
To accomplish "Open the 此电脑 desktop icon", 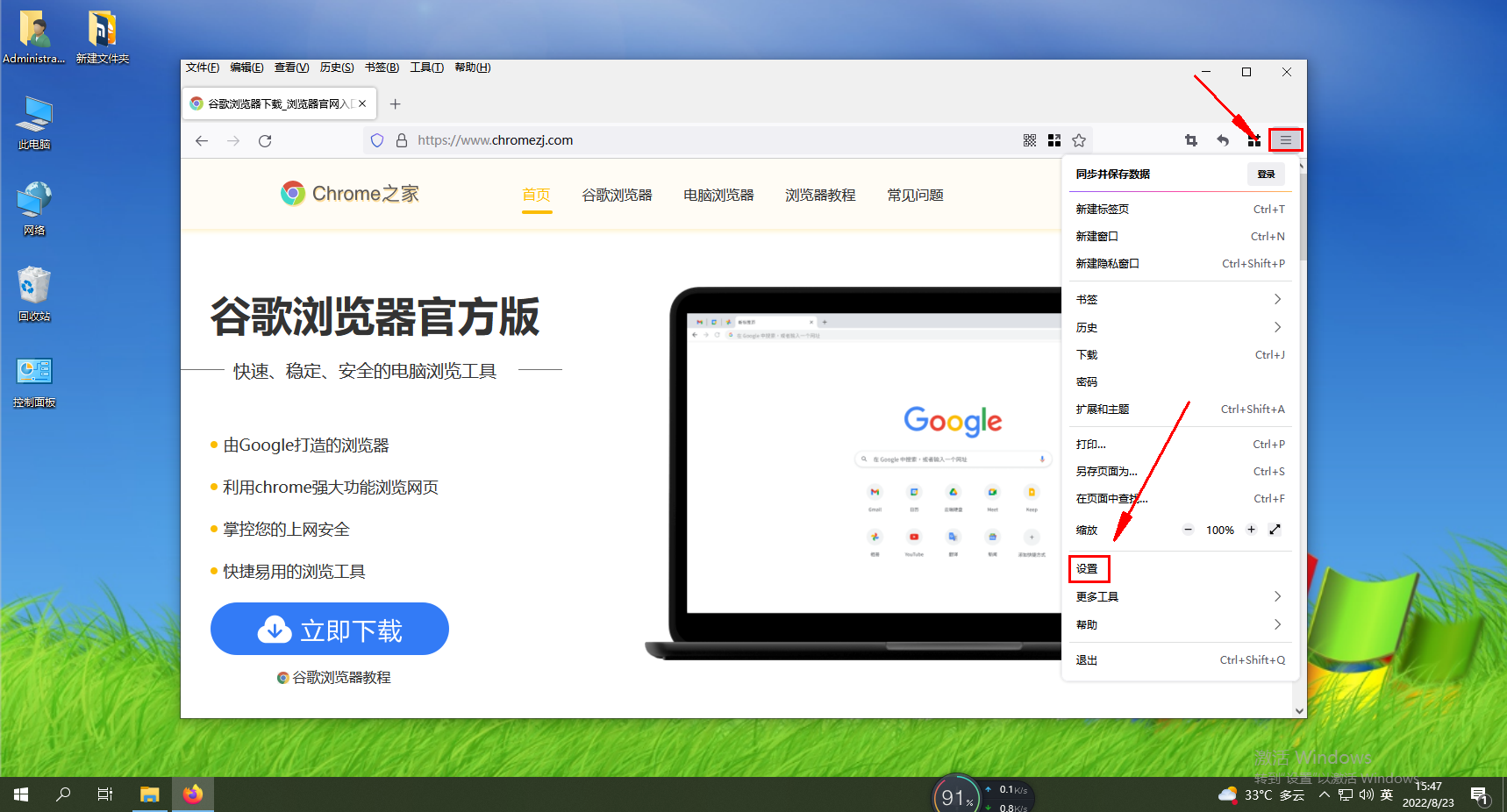I will [34, 123].
